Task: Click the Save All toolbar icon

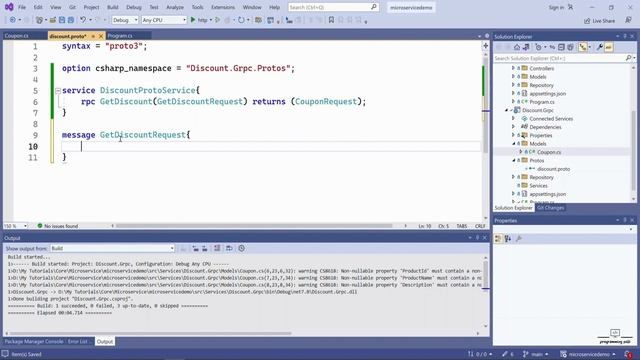Action: 71,20
